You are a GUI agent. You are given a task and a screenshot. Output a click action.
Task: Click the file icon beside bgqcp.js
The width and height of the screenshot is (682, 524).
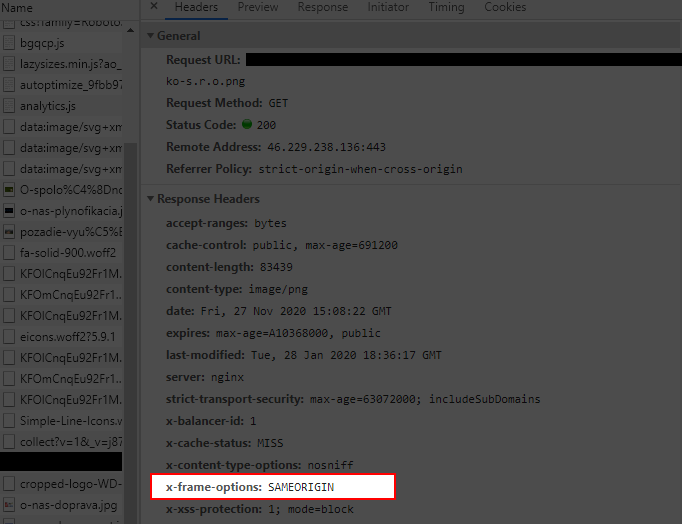(x=9, y=43)
